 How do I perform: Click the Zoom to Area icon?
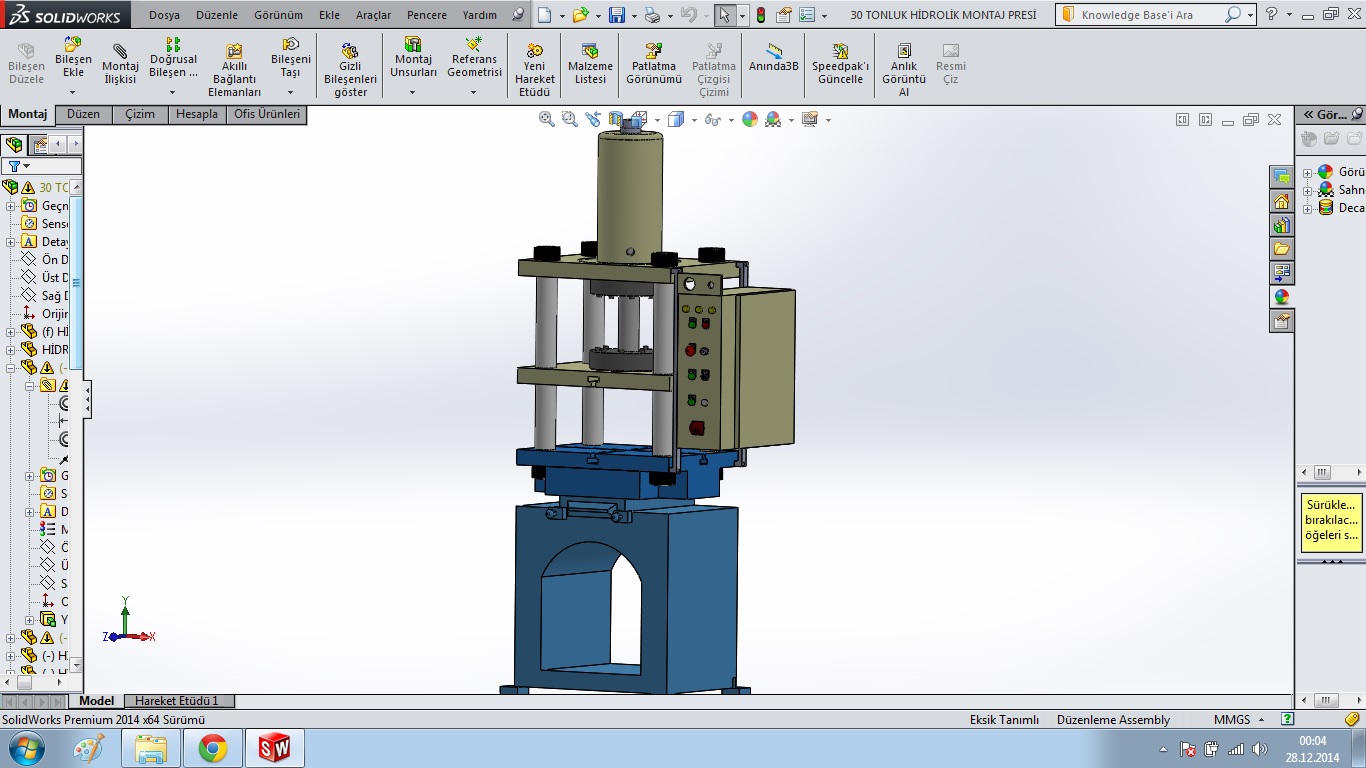click(570, 119)
